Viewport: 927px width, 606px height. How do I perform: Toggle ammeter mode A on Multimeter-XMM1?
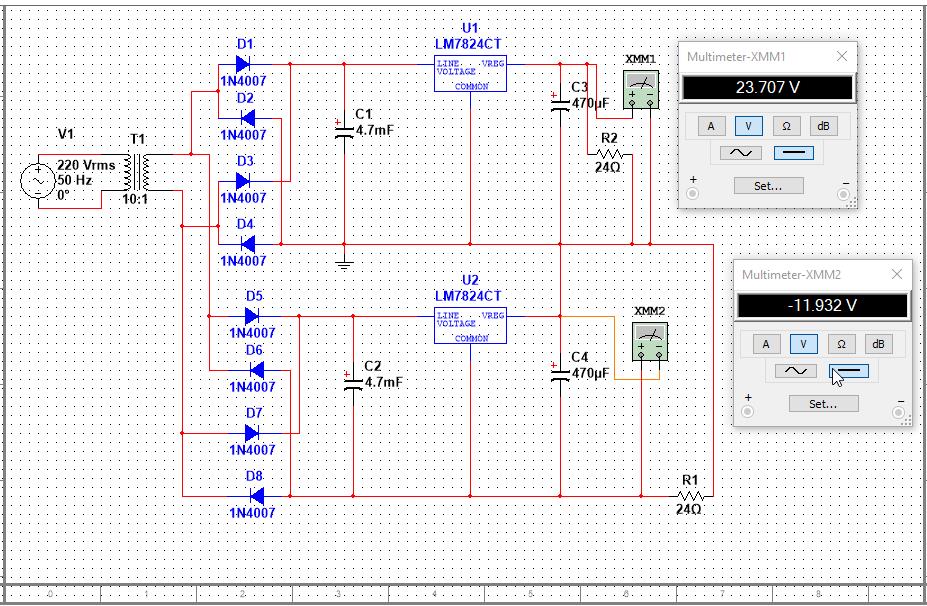pyautogui.click(x=711, y=126)
